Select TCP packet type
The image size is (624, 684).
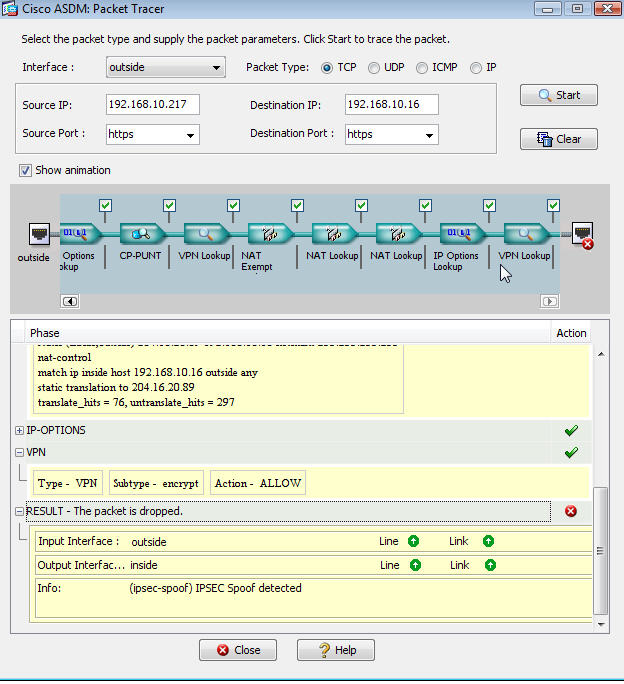(326, 68)
